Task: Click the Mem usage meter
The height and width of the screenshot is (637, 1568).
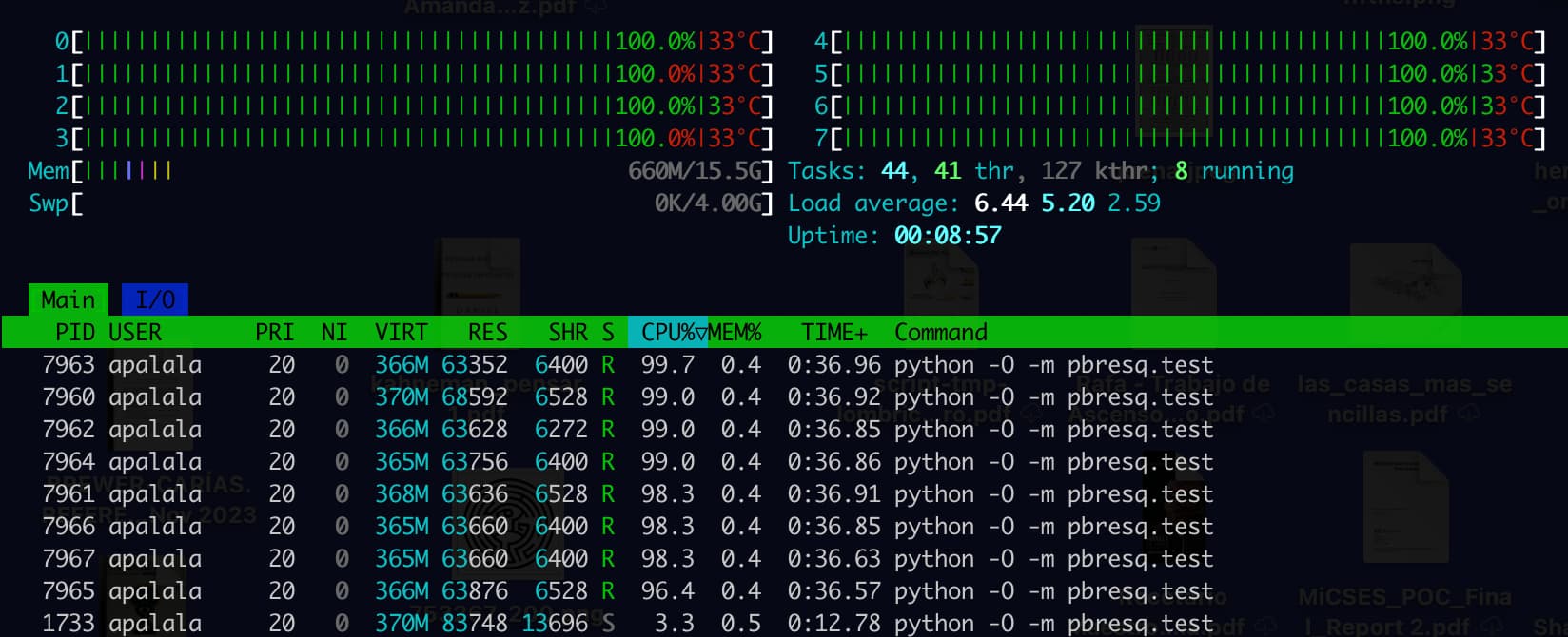Action: click(x=401, y=171)
